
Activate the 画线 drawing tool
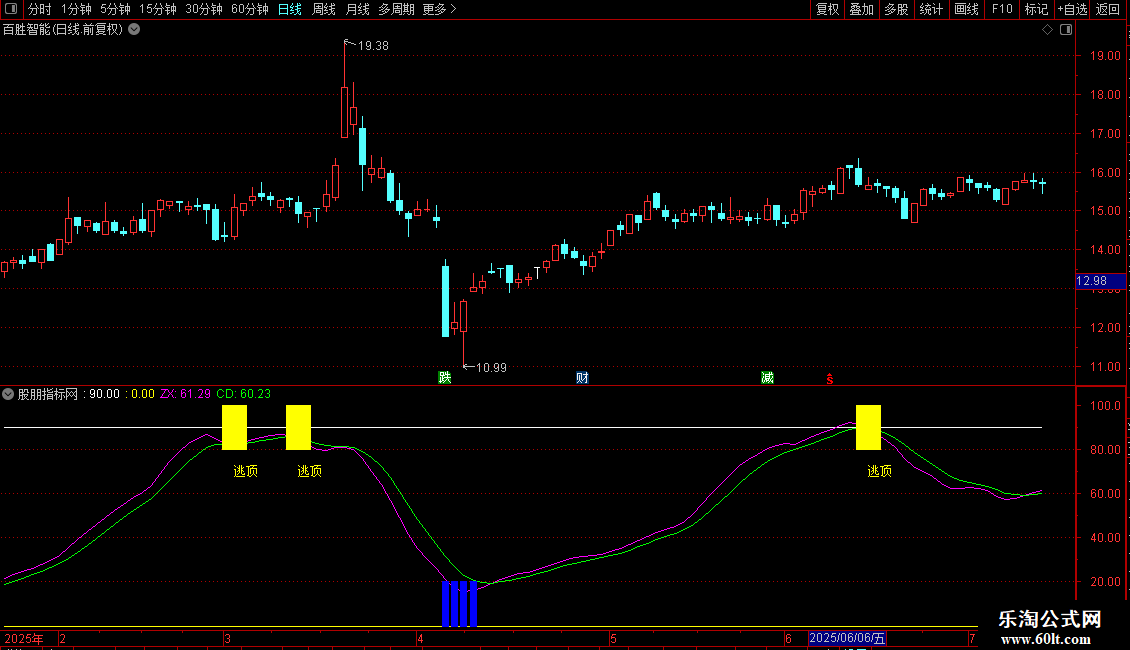pos(966,9)
